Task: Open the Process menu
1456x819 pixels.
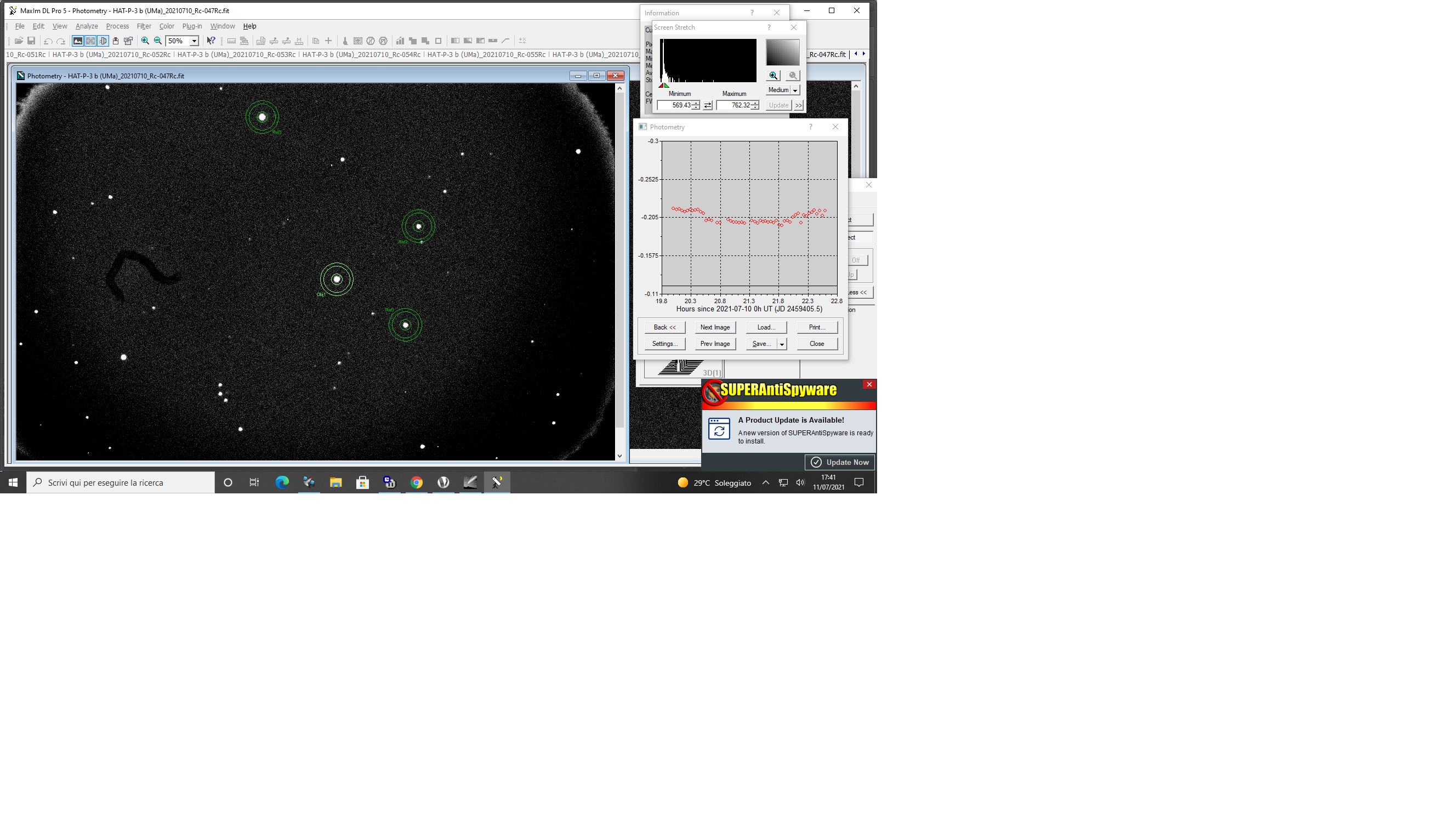Action: 117,26
